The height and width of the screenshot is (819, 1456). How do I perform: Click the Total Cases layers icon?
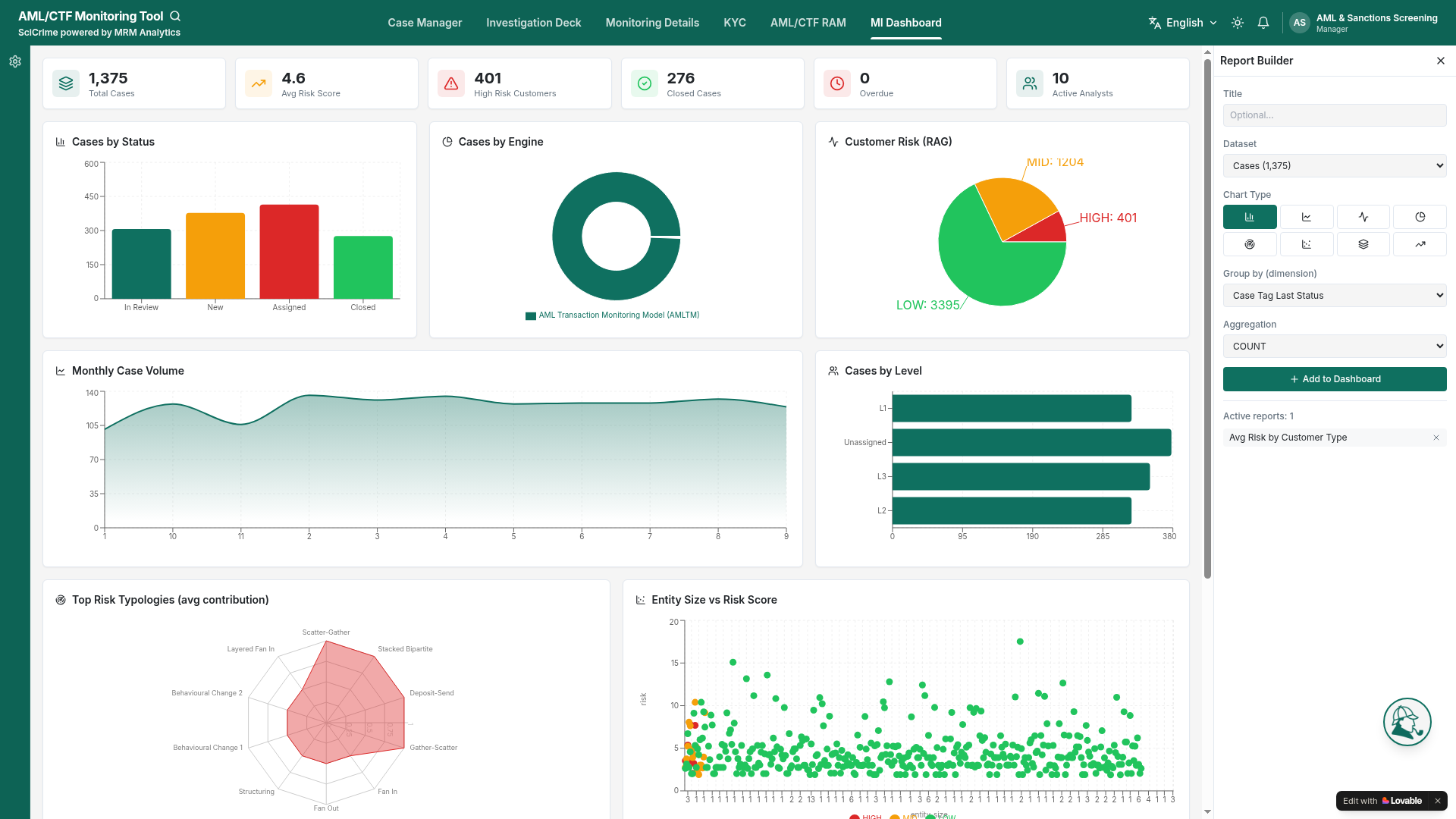point(66,83)
